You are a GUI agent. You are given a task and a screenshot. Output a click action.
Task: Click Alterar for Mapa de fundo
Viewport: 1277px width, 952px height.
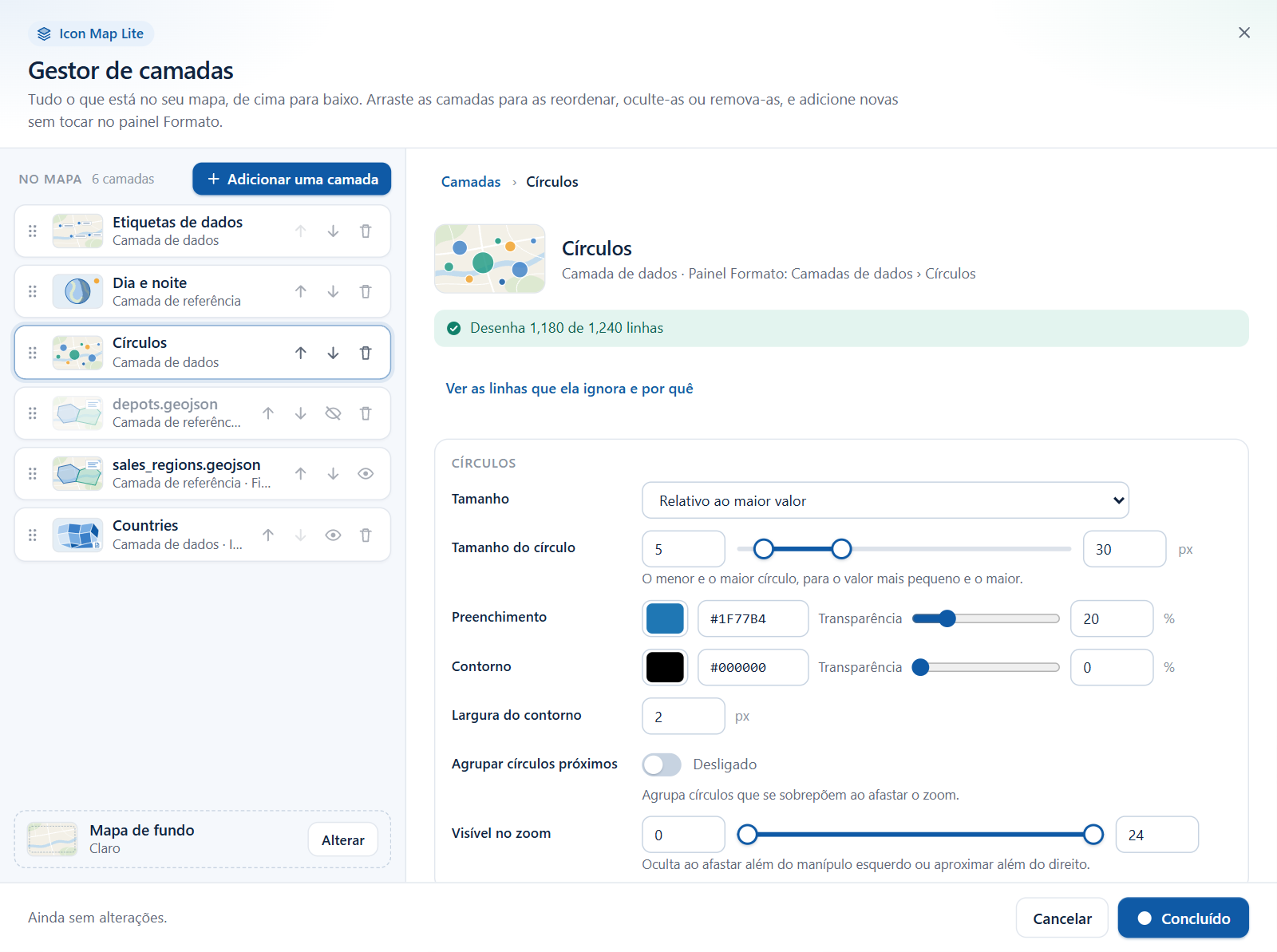(x=343, y=839)
